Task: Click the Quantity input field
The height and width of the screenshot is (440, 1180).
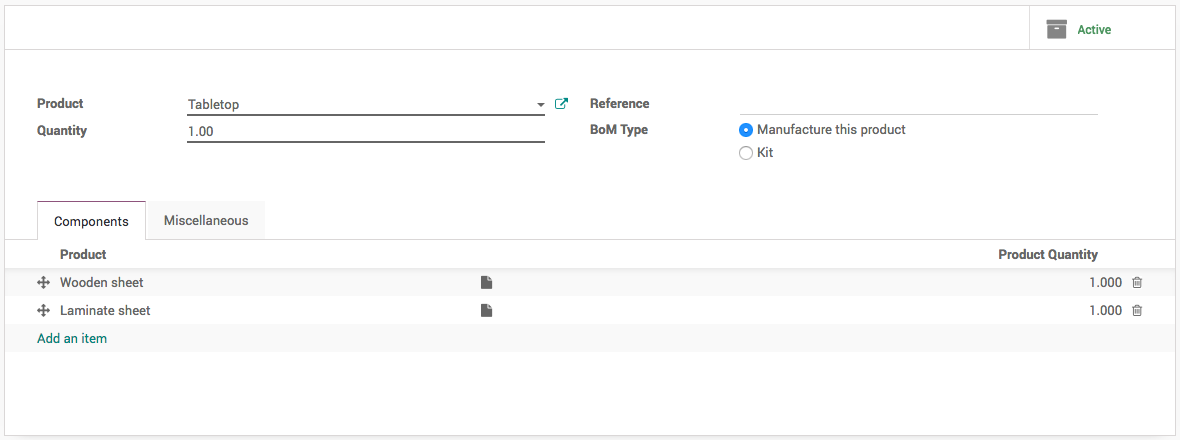Action: (x=365, y=131)
